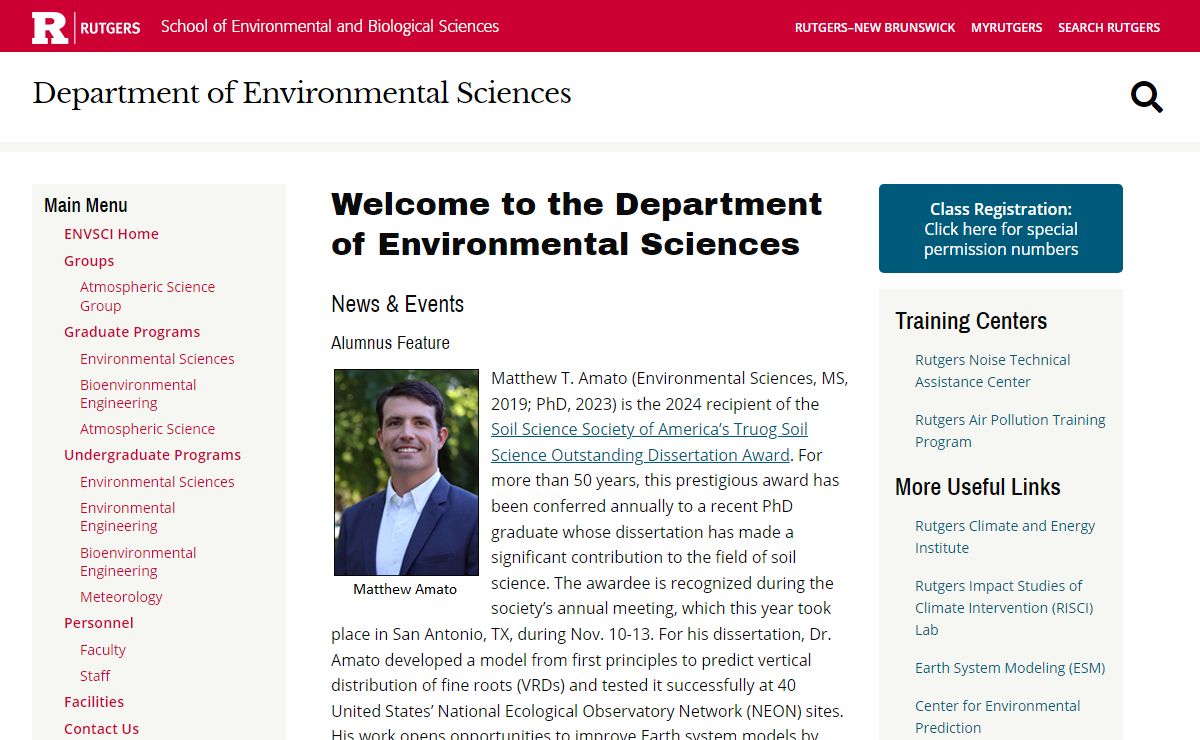Open Truog Soil Science Dissertation Award link
Screen dimensions: 1200x740
pyautogui.click(x=649, y=442)
